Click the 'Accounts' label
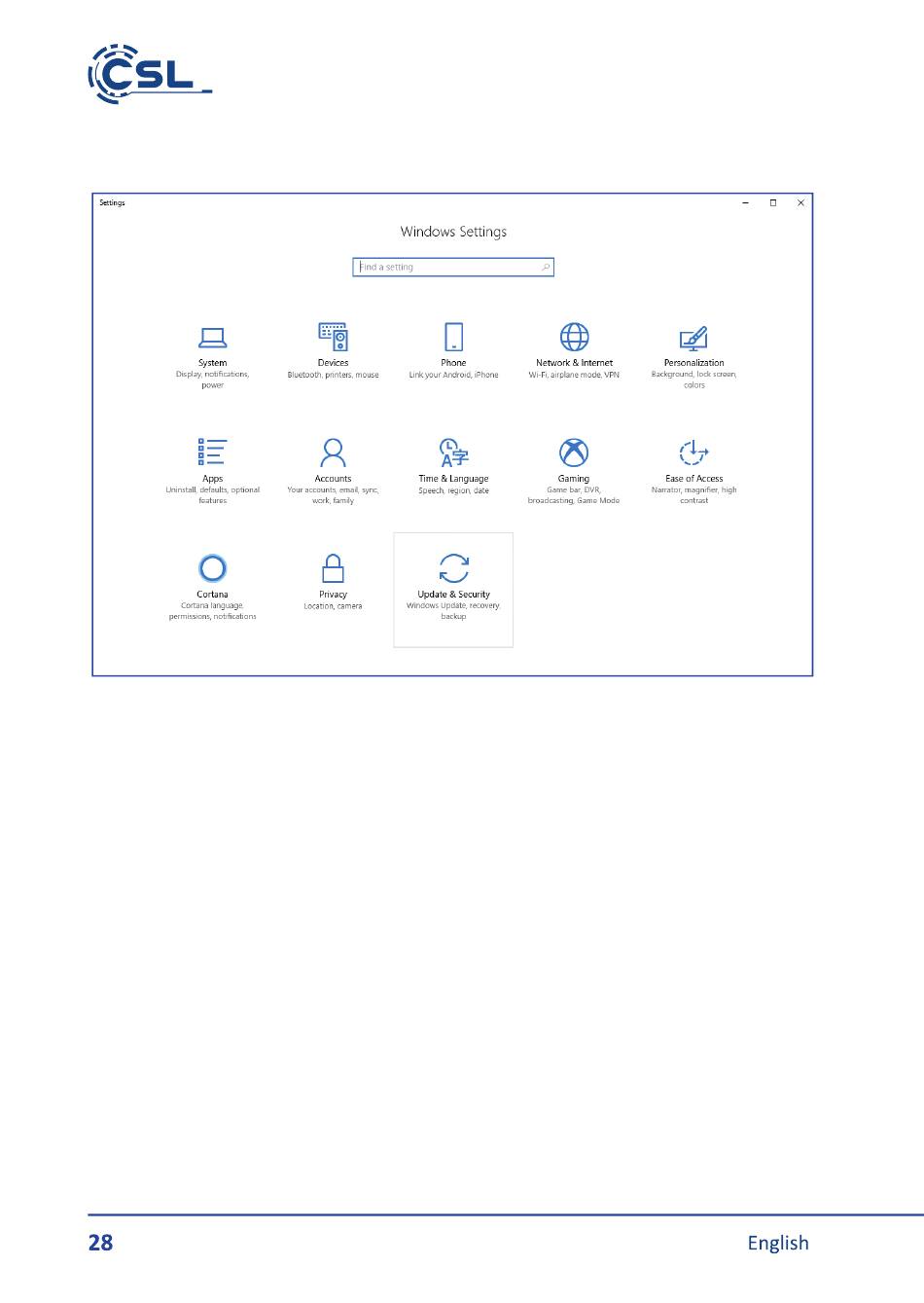 tap(333, 479)
